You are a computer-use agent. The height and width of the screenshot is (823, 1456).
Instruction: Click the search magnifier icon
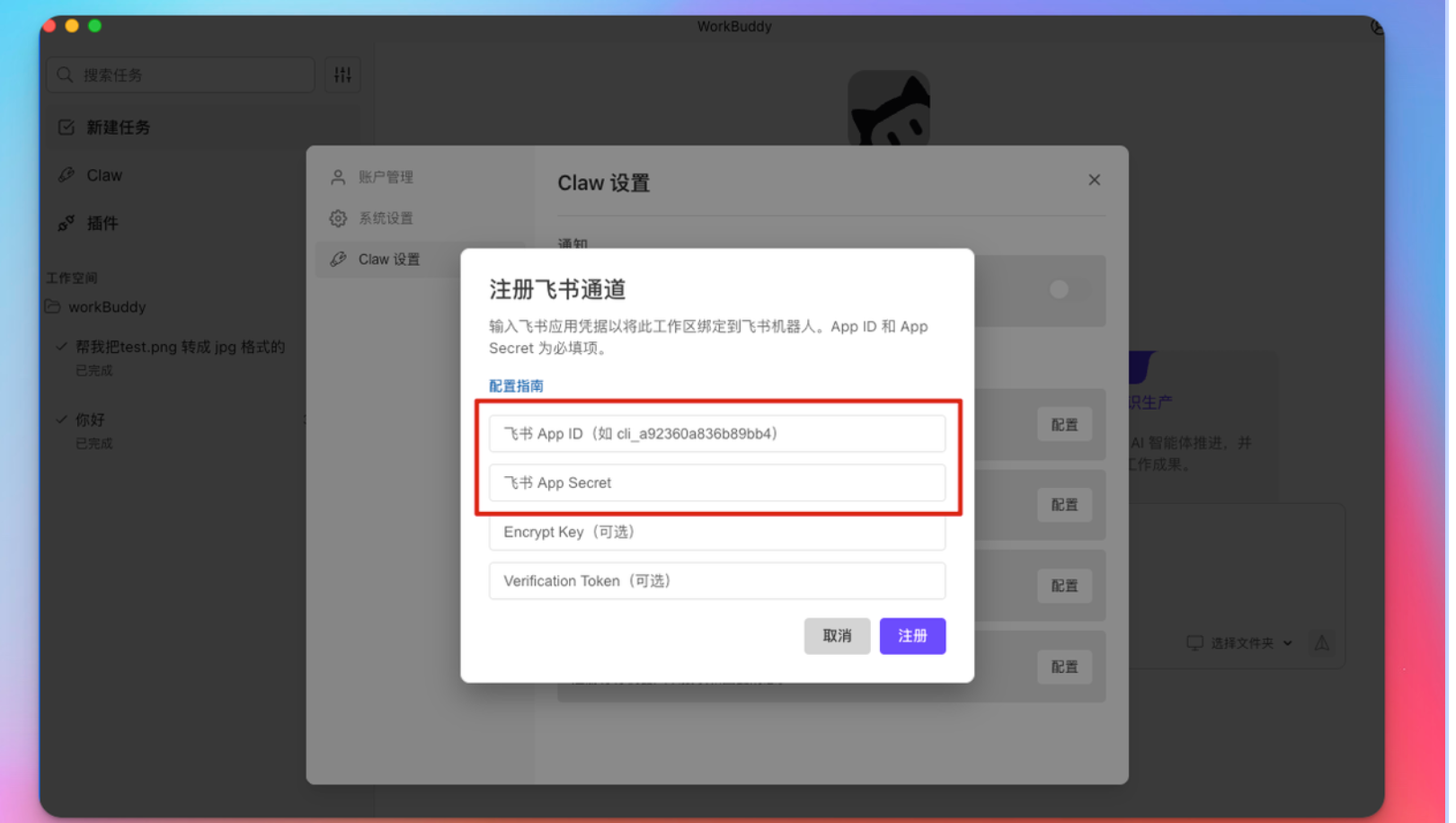point(65,75)
